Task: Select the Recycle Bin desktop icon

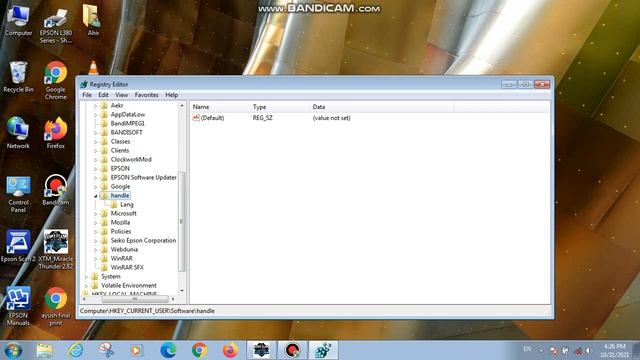Action: click(18, 77)
